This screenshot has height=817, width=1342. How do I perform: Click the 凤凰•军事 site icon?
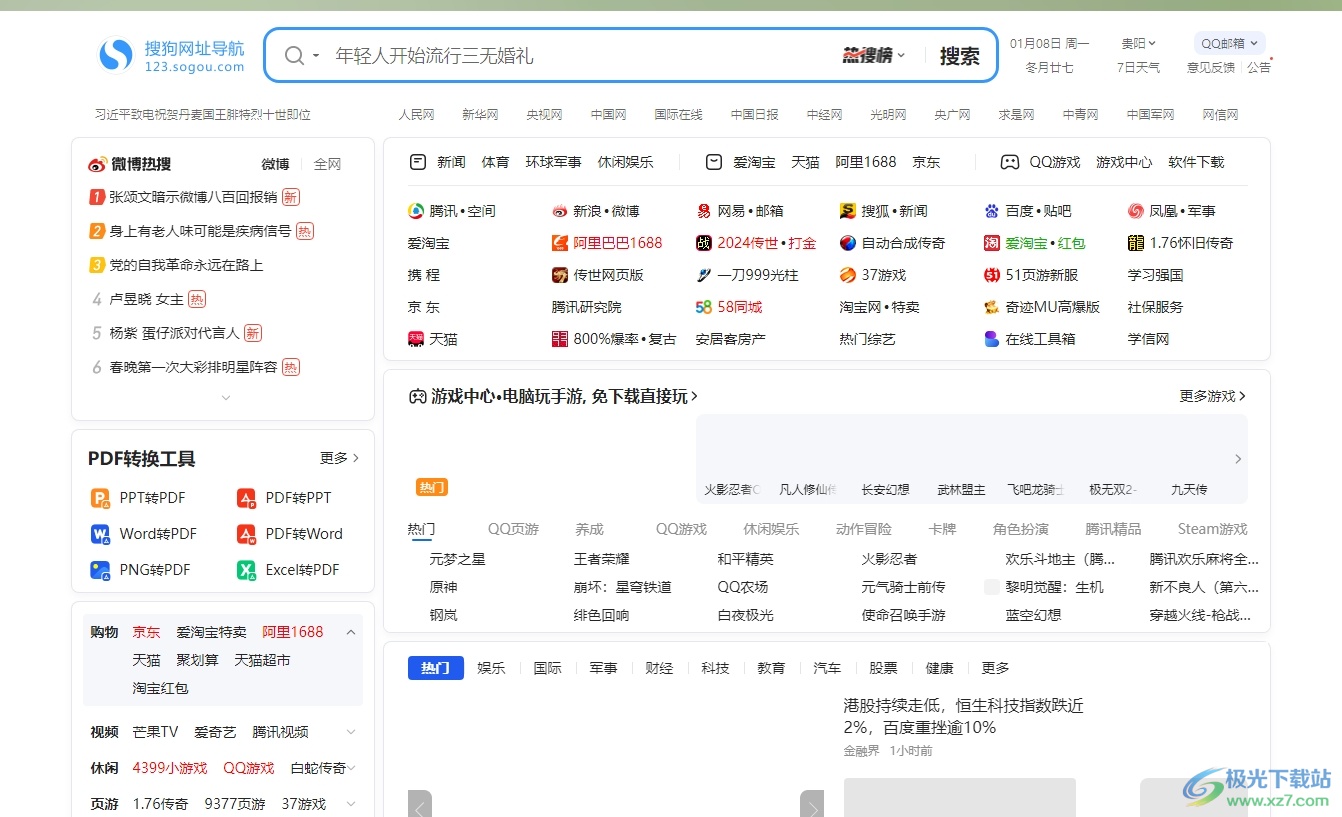[x=1136, y=211]
